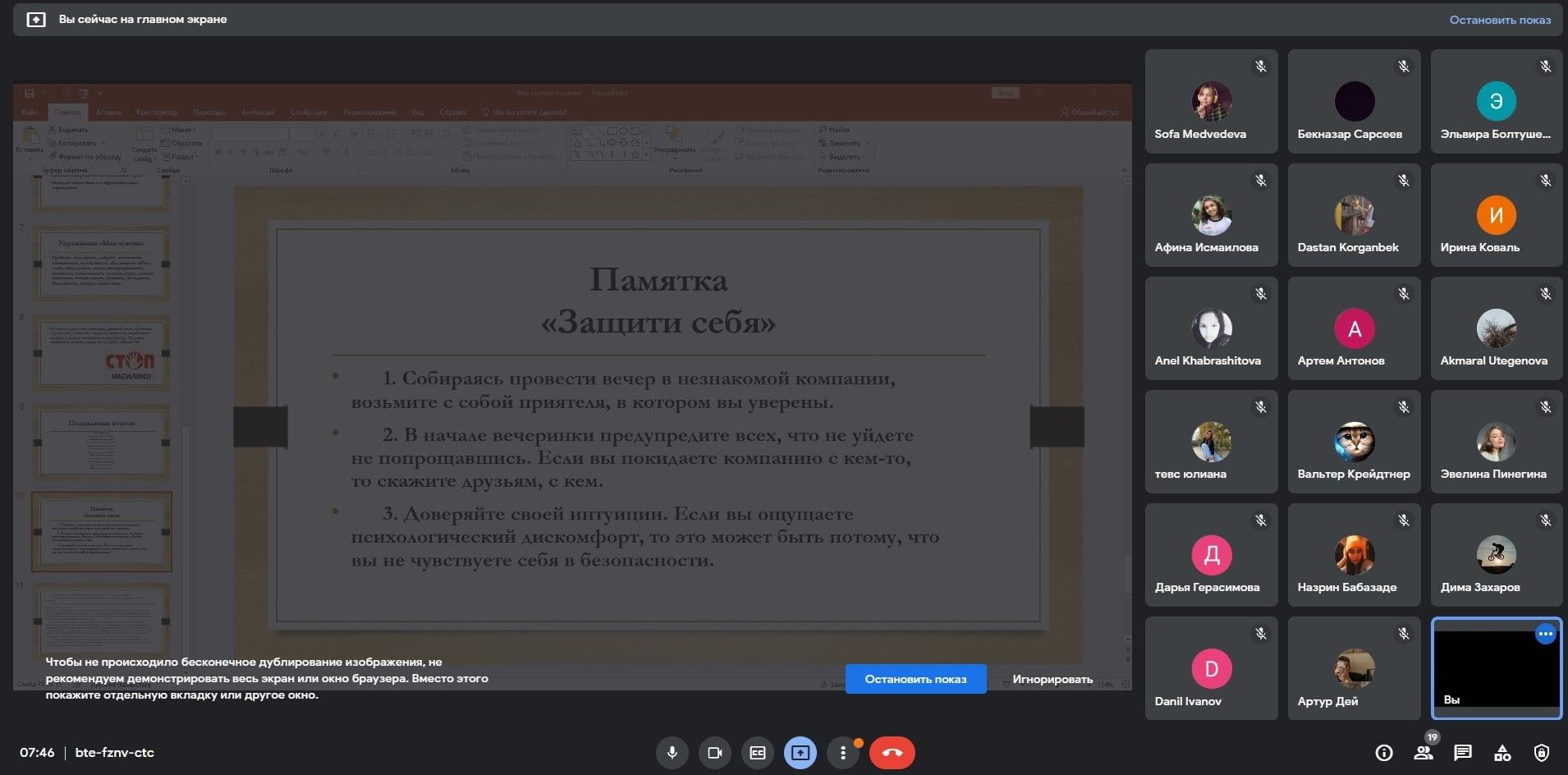1568x775 pixels.
Task: Open the "Конструктор" ribbon tab
Action: point(156,112)
